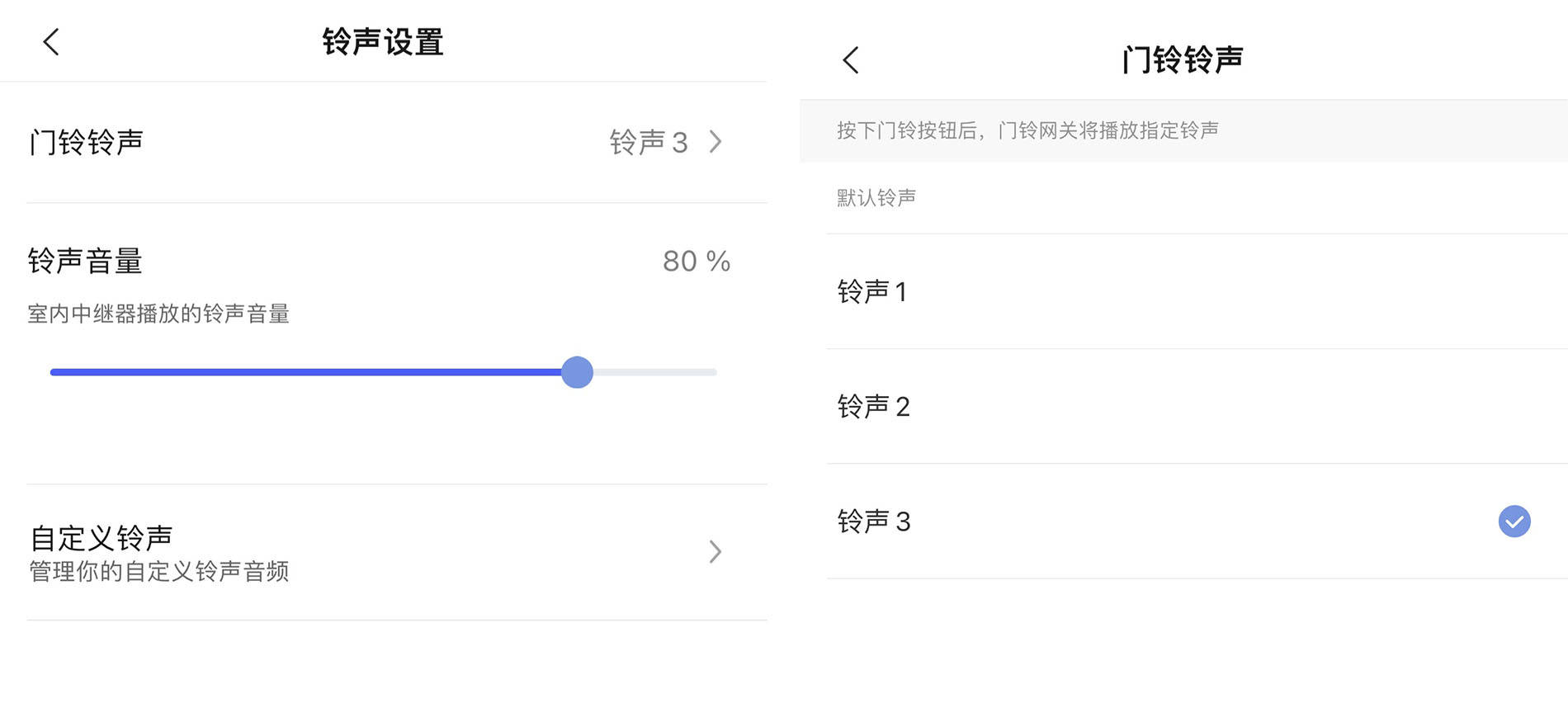Image resolution: width=1568 pixels, height=708 pixels.
Task: Tap the 铃声 3 value on settings row
Action: point(649,142)
